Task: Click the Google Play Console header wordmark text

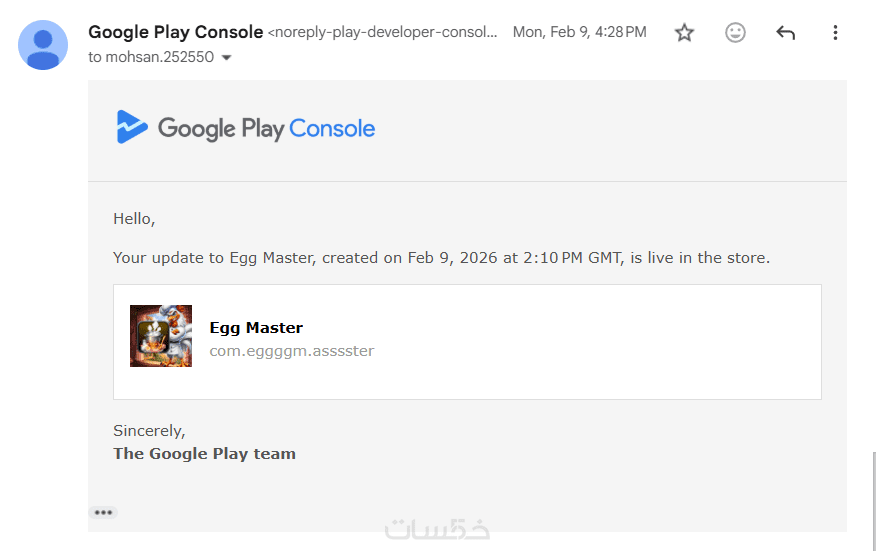Action: pyautogui.click(x=266, y=129)
